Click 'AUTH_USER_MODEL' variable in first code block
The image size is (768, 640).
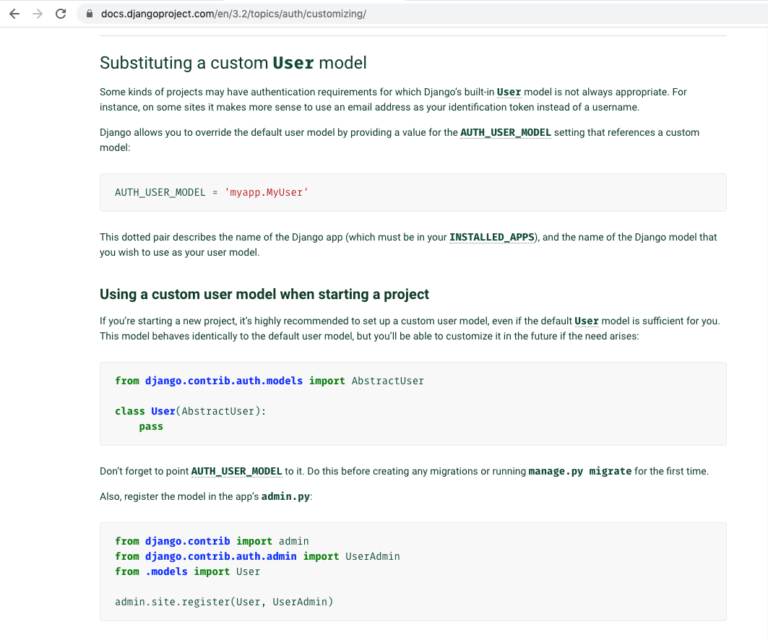pos(160,192)
